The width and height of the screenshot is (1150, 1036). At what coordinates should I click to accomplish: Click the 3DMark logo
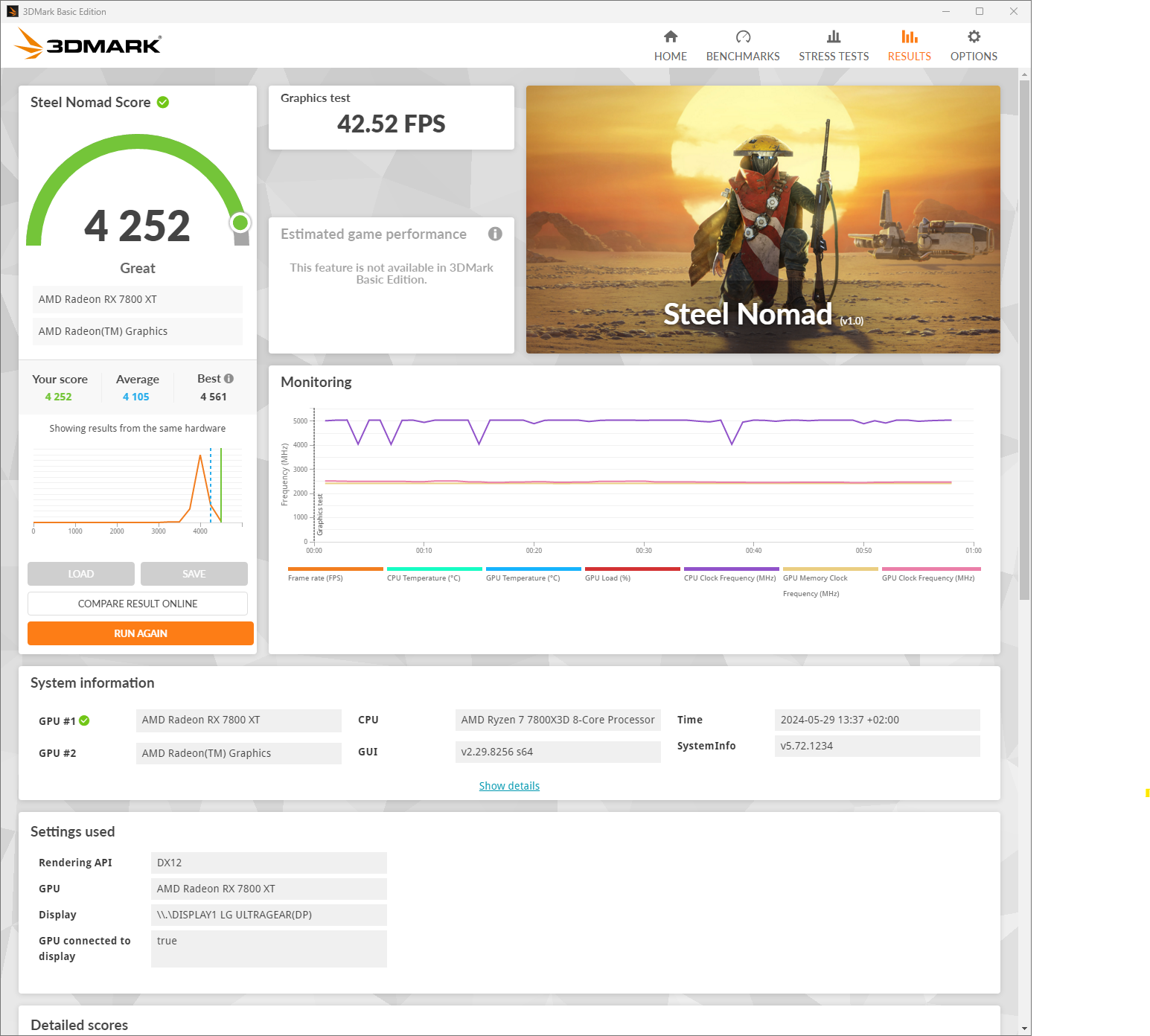pos(88,44)
